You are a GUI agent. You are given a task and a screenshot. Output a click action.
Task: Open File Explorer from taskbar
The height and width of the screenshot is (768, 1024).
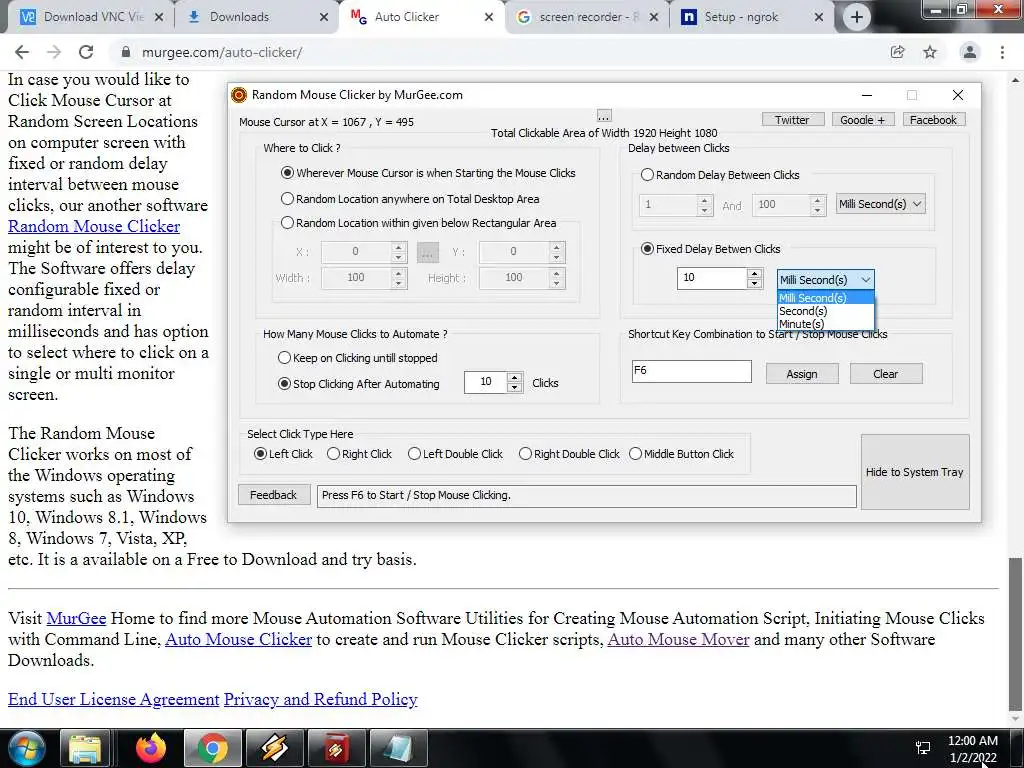(85, 748)
